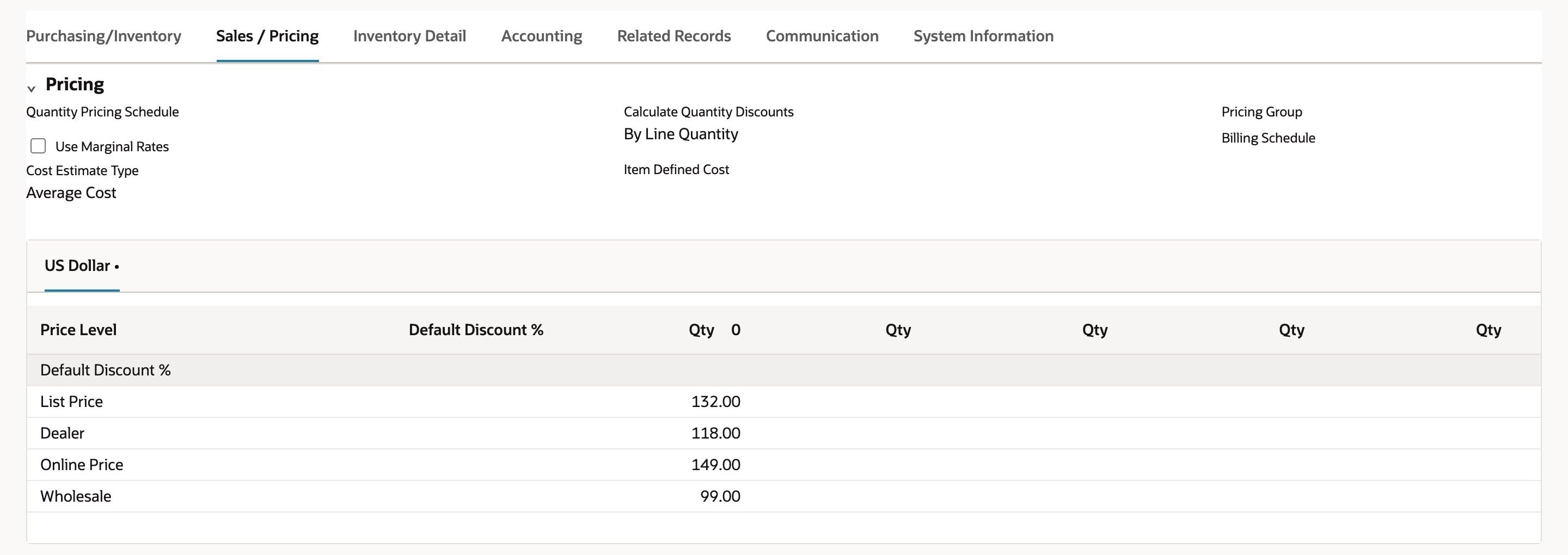This screenshot has height=555, width=1568.
Task: Switch to the Inventory Detail tab
Action: click(x=409, y=36)
